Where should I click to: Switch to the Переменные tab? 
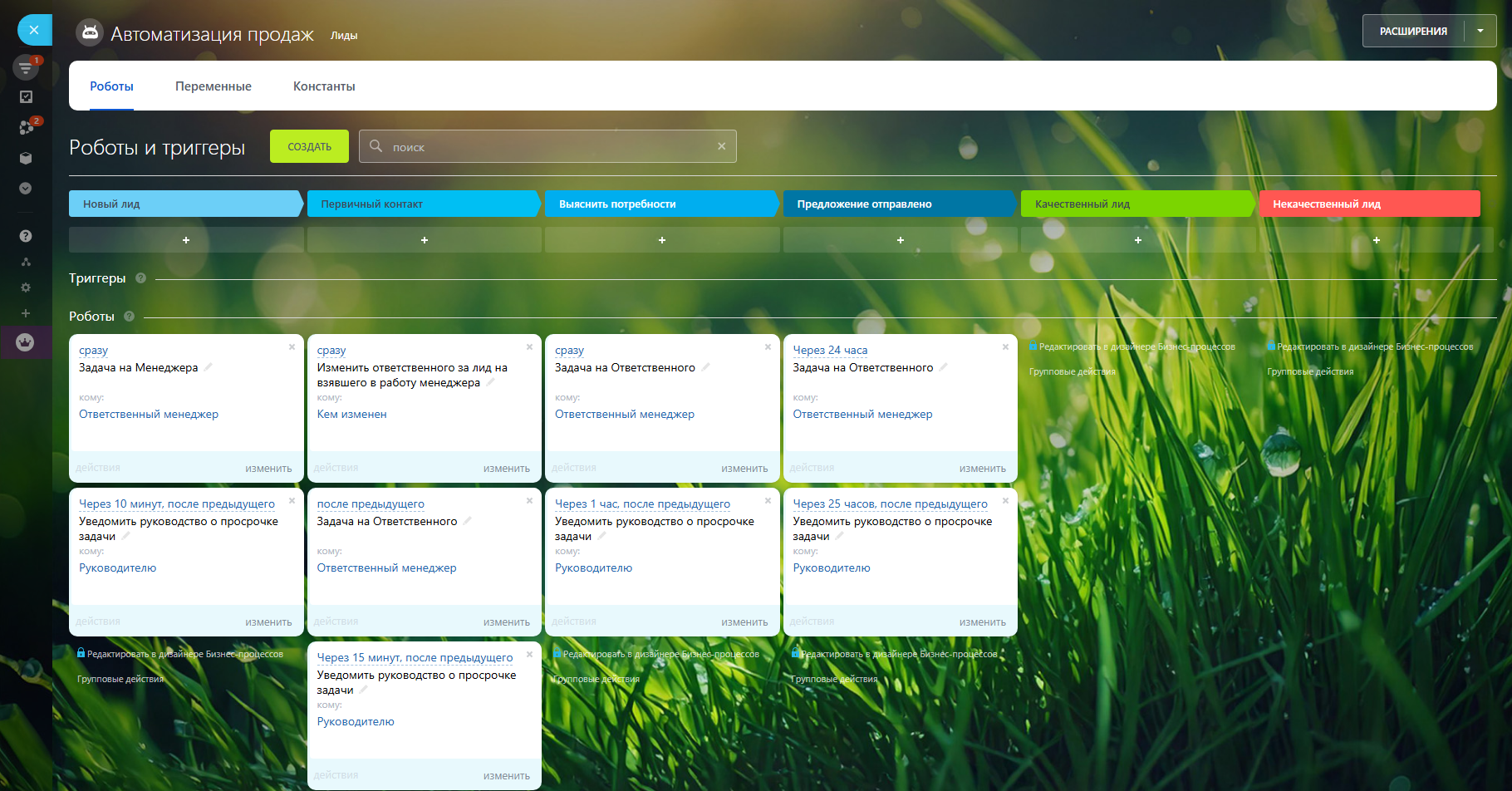click(213, 86)
